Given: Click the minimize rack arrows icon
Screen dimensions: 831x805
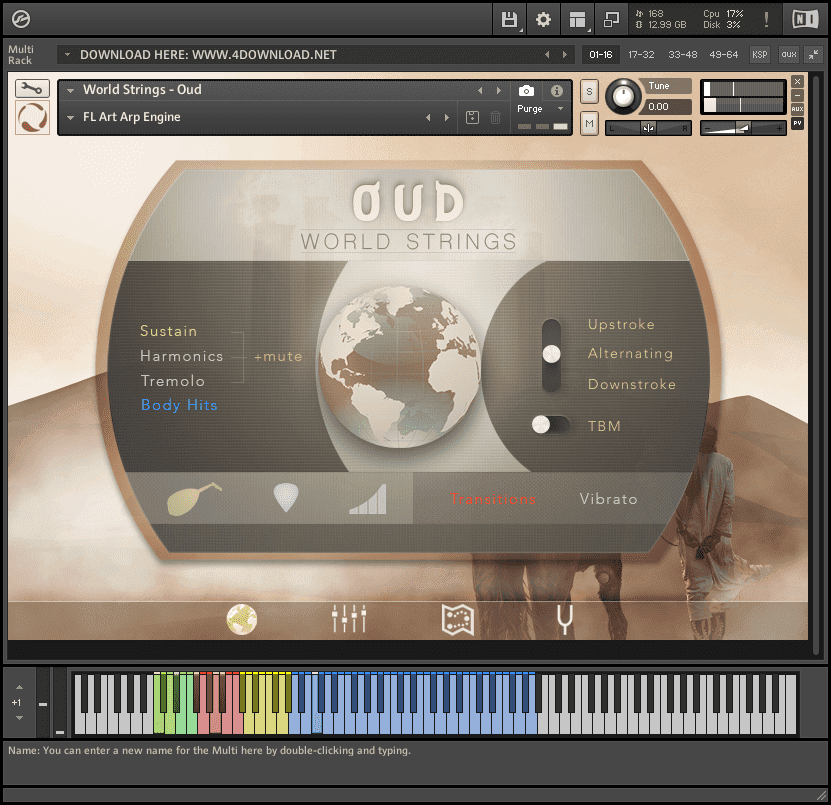Looking at the screenshot, I should tap(814, 54).
